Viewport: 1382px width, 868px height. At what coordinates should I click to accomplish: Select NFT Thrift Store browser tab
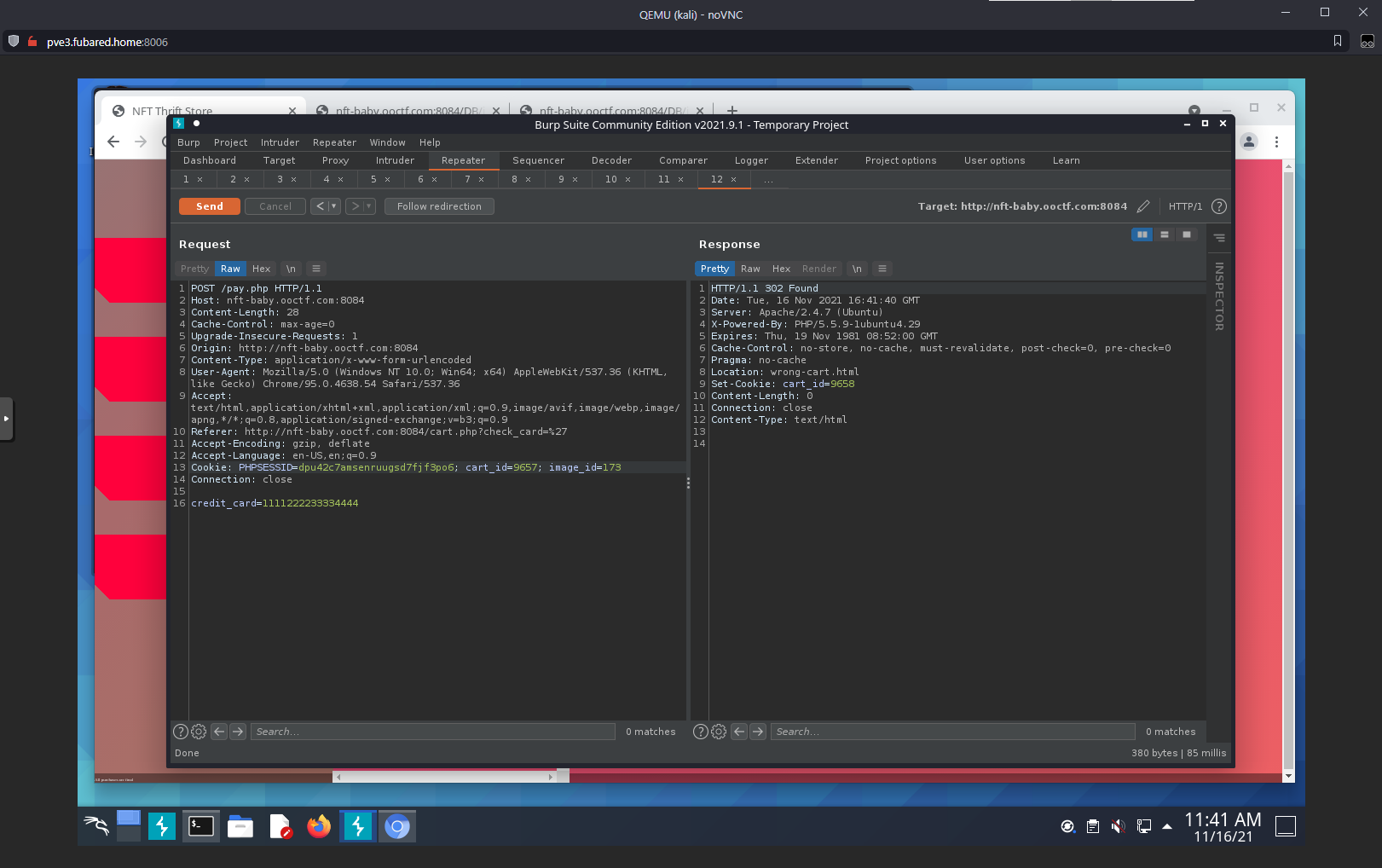[x=201, y=111]
